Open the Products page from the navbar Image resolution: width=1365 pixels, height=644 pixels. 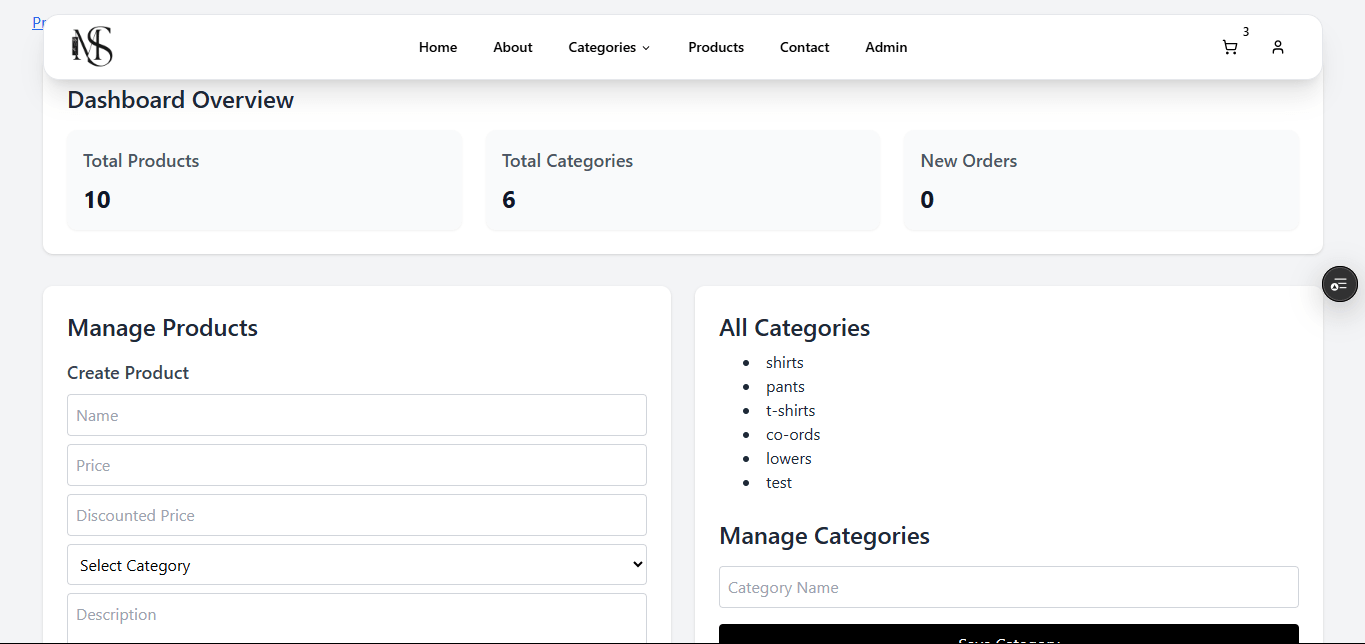[x=716, y=47]
